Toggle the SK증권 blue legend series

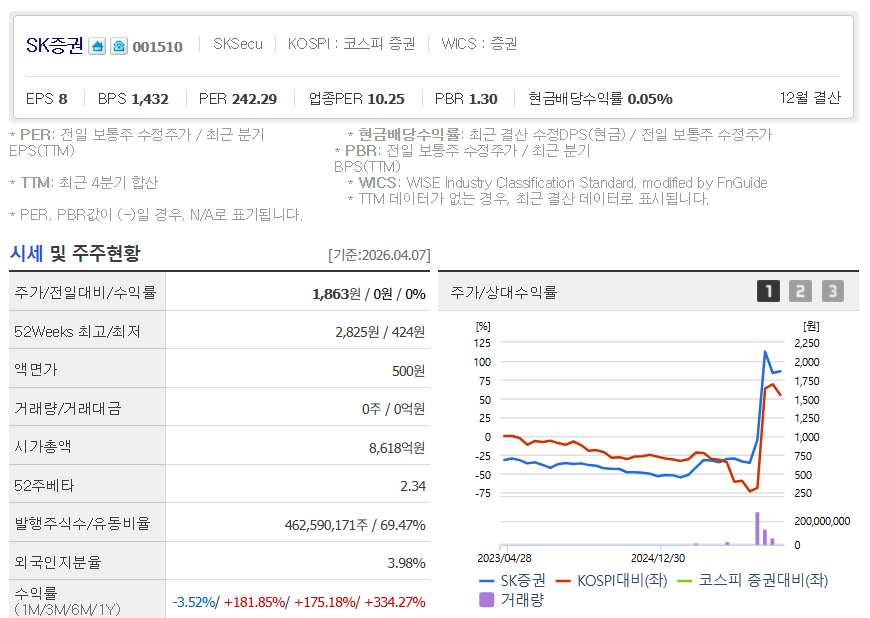(512, 580)
